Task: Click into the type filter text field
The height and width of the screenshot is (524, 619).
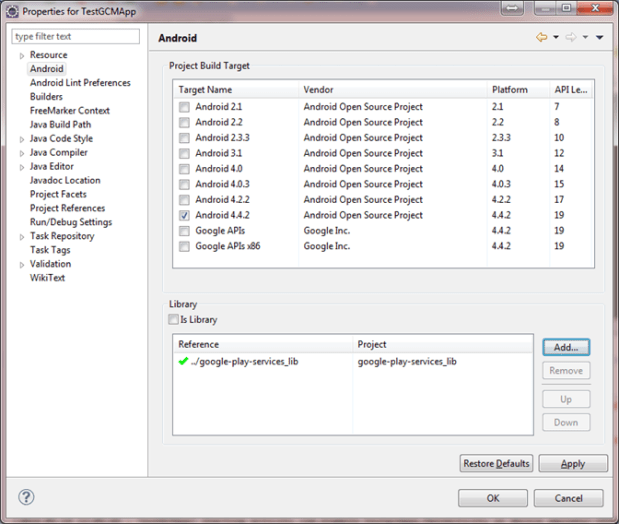Action: [x=76, y=37]
